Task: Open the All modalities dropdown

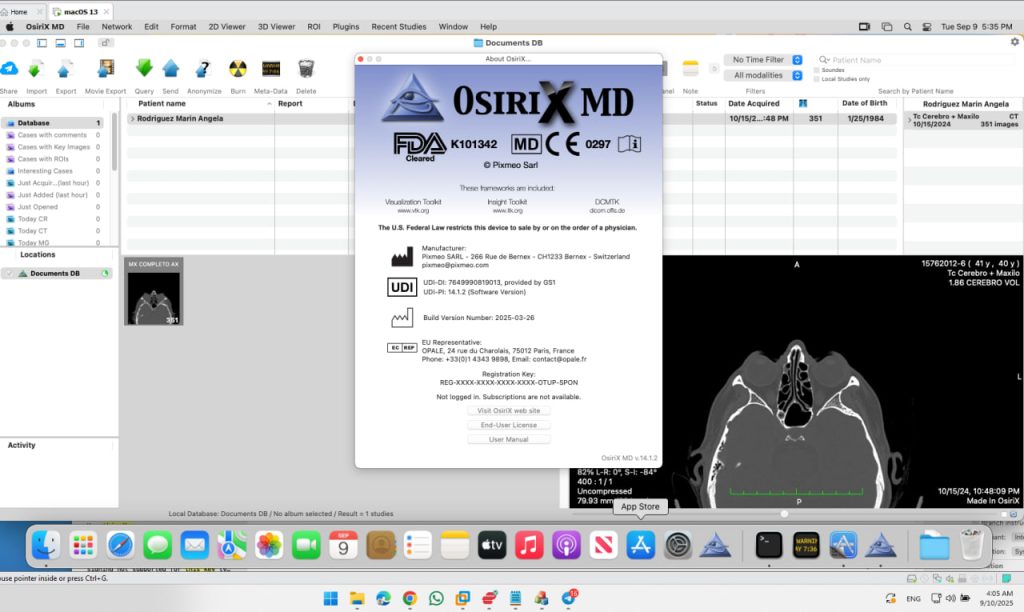Action: click(765, 75)
